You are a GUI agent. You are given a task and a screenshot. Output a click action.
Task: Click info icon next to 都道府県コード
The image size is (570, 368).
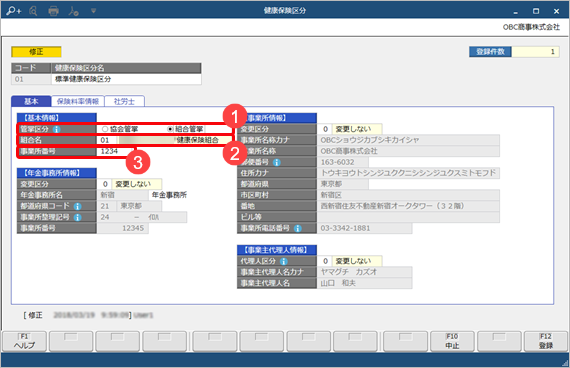point(77,206)
